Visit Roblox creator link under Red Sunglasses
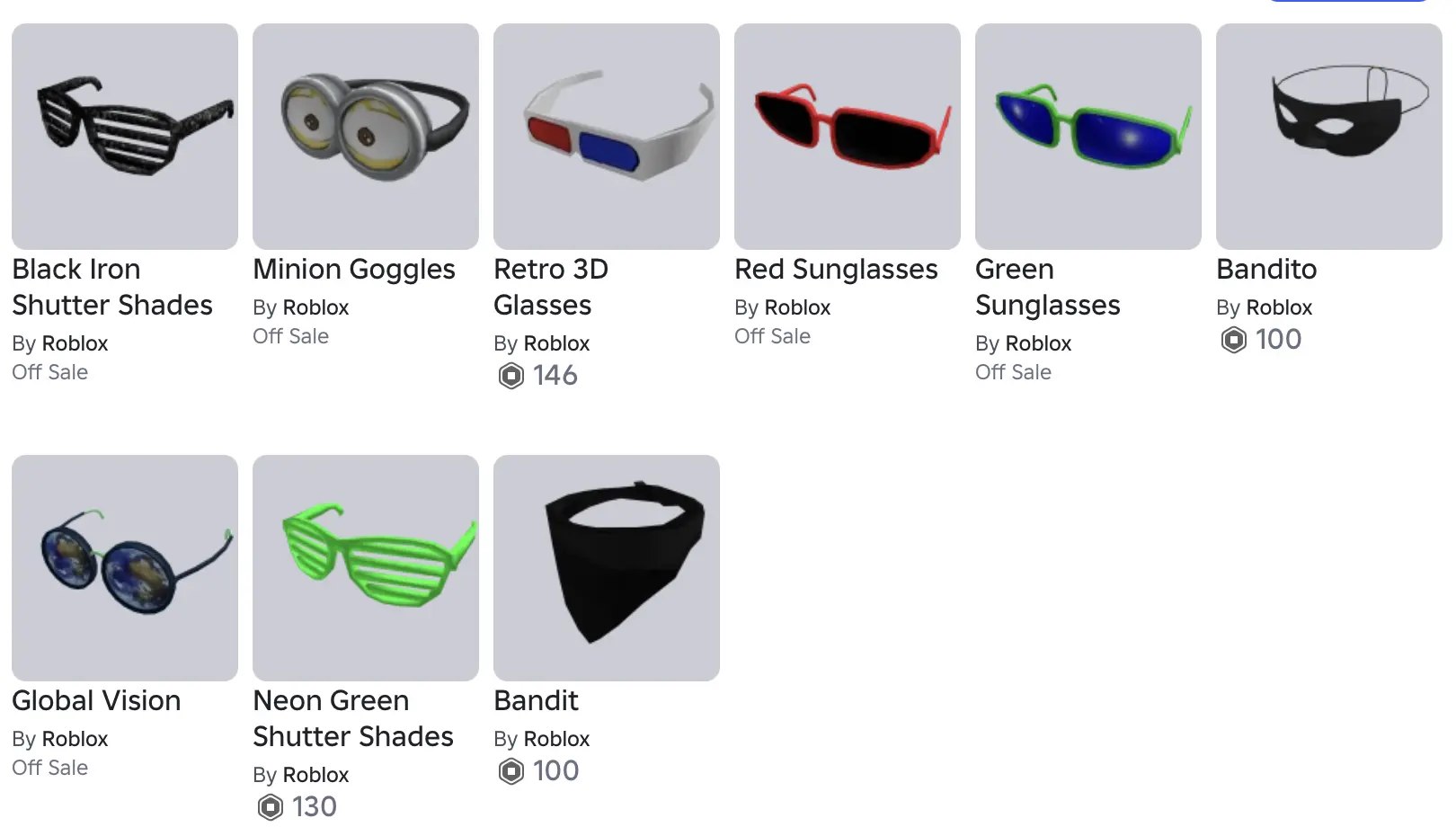This screenshot has height=836, width=1456. click(797, 307)
